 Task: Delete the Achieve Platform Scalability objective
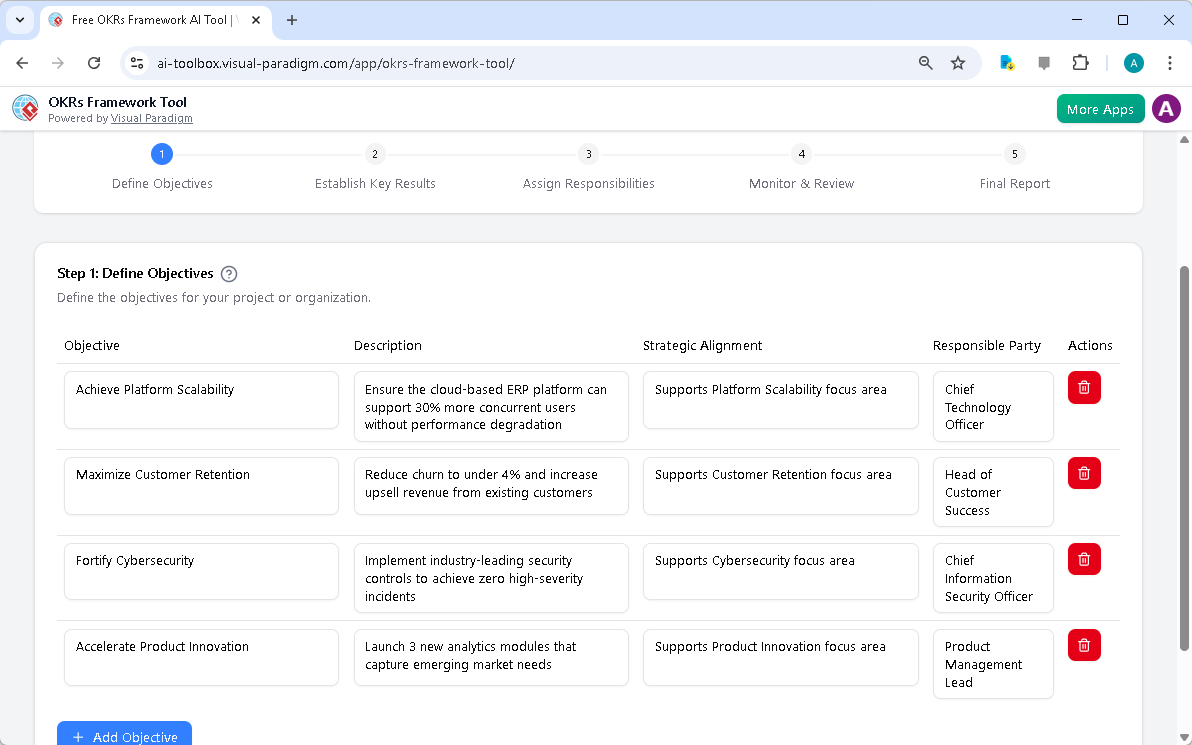point(1084,387)
